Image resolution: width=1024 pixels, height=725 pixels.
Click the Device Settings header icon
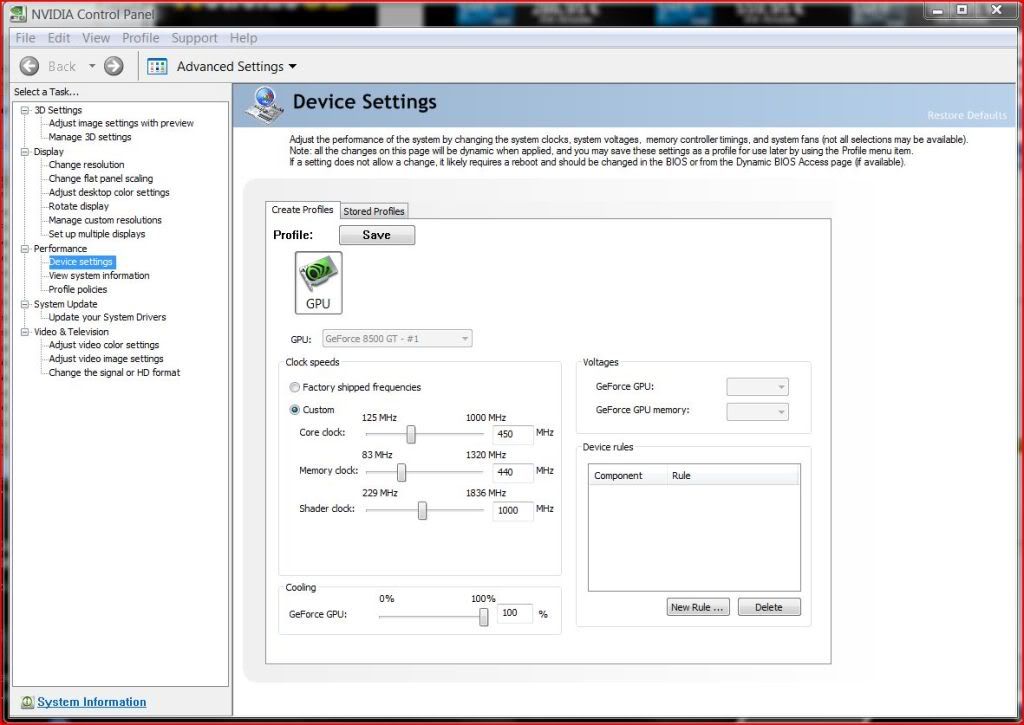pos(264,105)
